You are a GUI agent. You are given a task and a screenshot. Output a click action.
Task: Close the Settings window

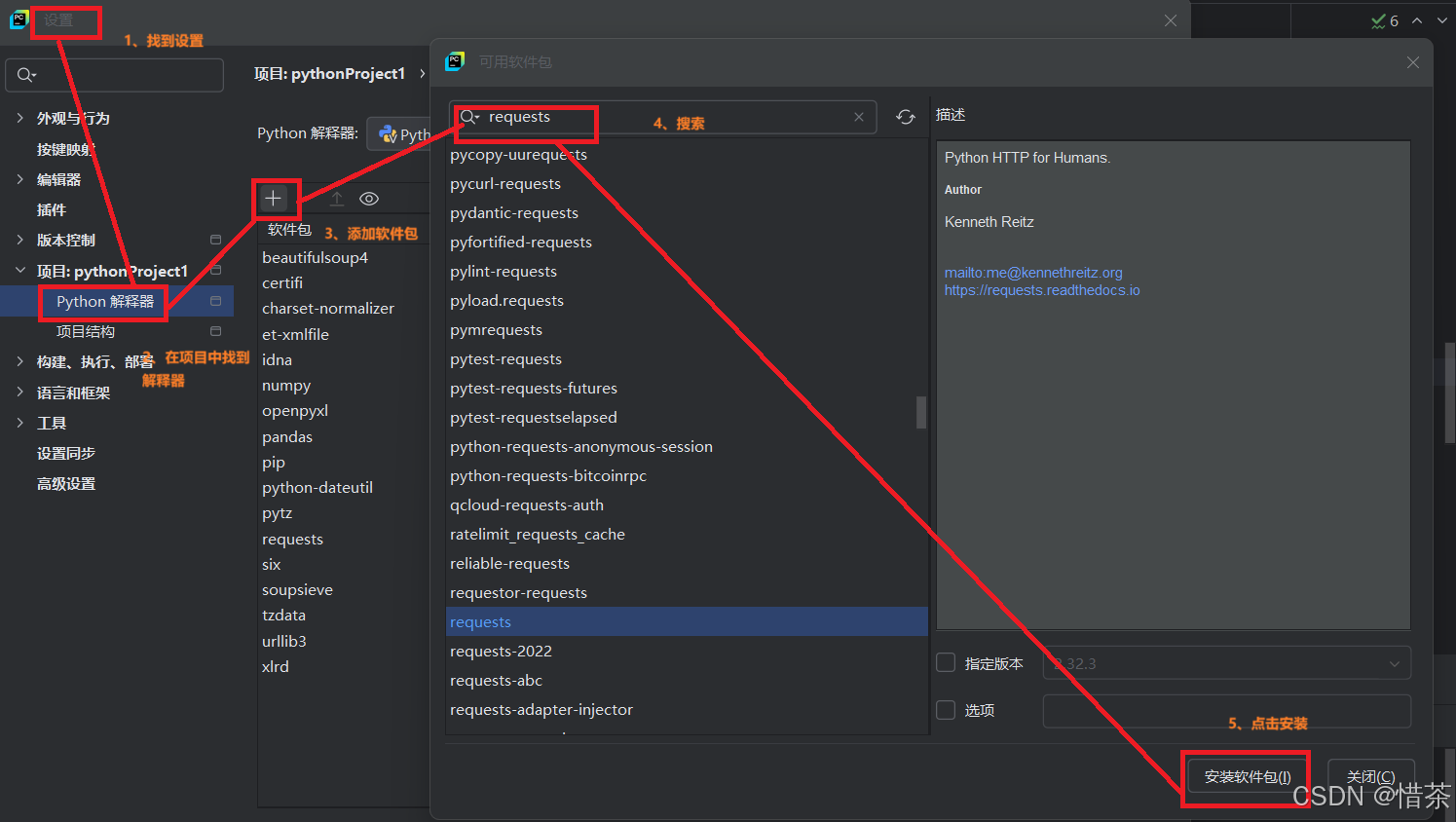pos(1171,20)
